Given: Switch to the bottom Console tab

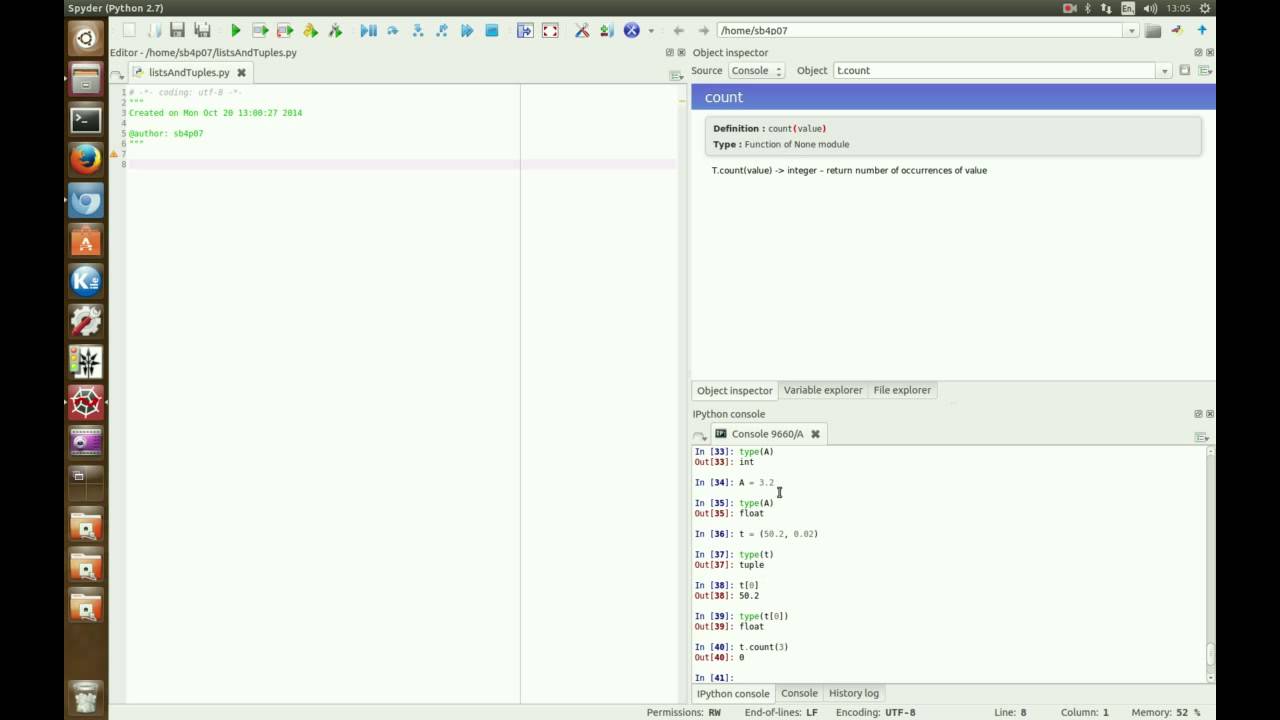Looking at the screenshot, I should pyautogui.click(x=799, y=693).
